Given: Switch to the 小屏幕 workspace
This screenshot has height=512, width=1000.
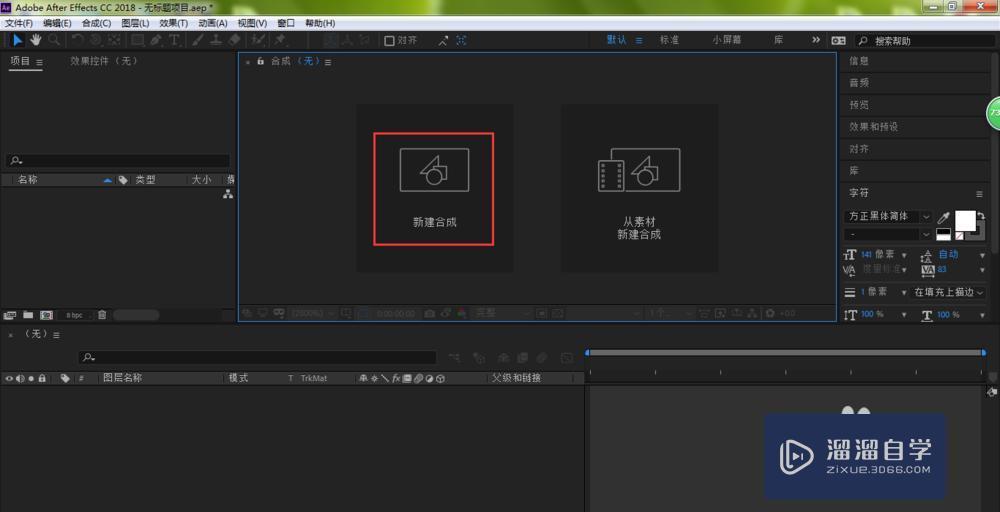Looking at the screenshot, I should [727, 40].
